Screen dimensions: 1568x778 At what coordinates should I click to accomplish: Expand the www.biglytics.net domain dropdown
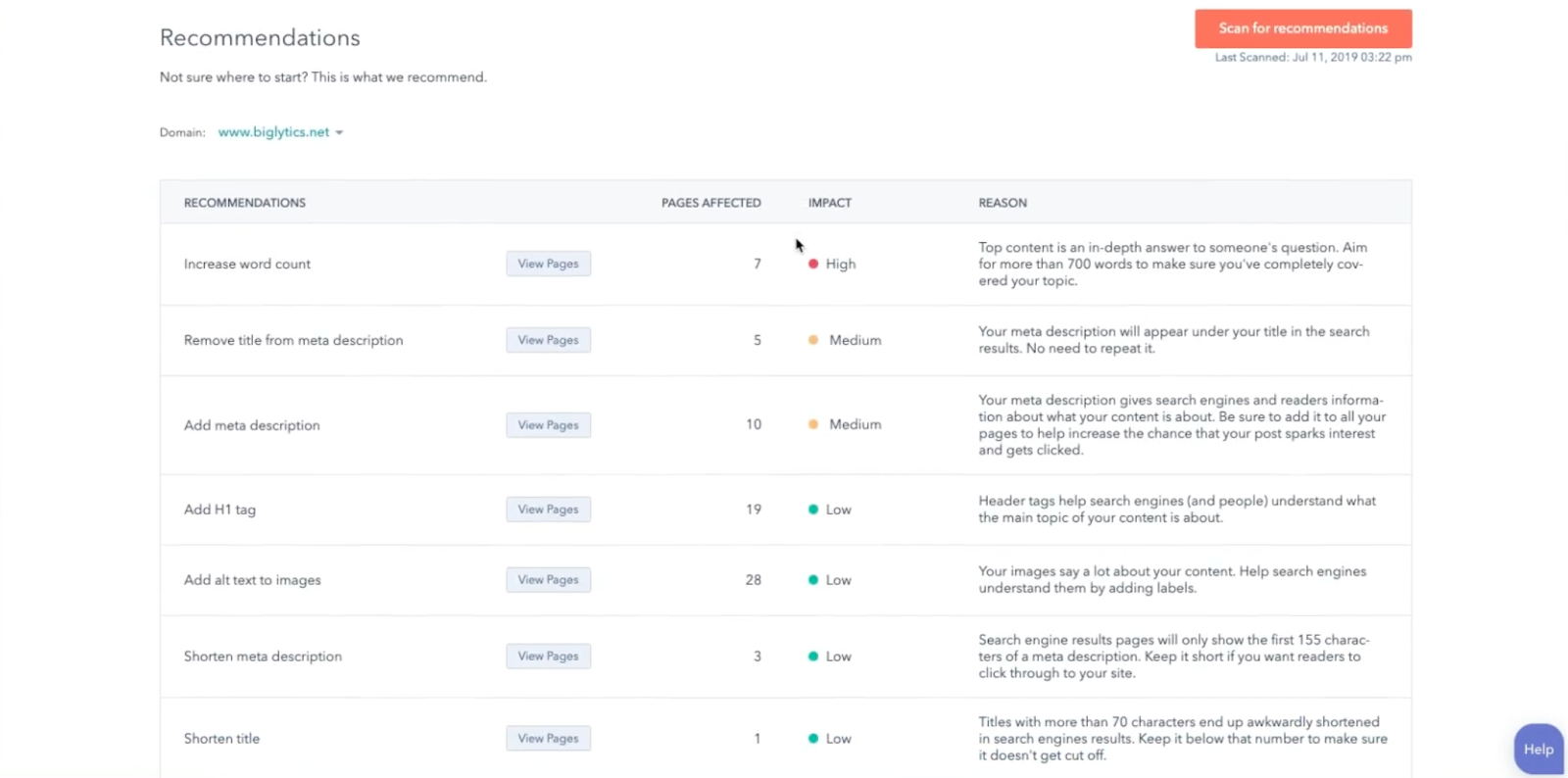tap(274, 132)
